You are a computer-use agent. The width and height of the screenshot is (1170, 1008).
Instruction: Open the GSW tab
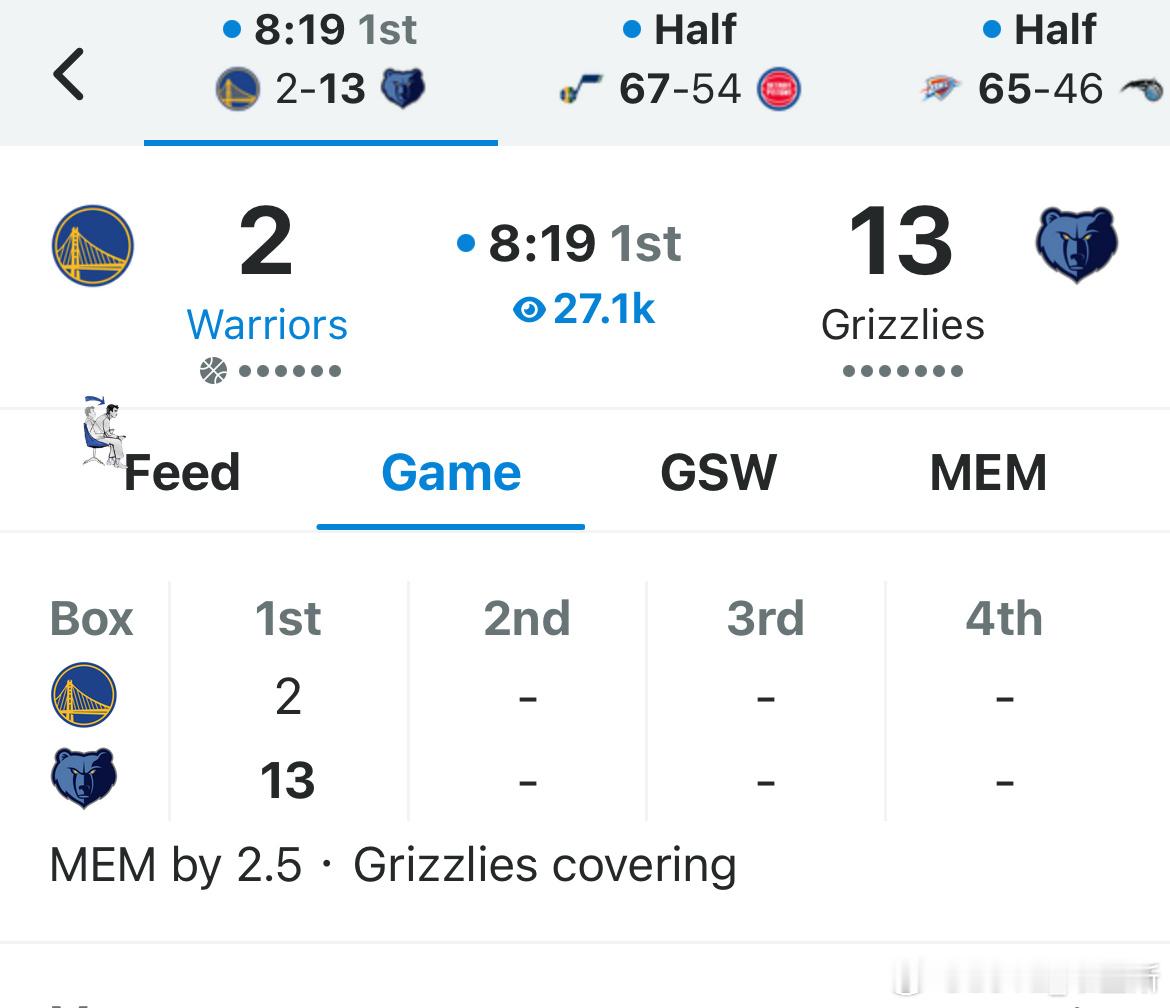pos(718,472)
